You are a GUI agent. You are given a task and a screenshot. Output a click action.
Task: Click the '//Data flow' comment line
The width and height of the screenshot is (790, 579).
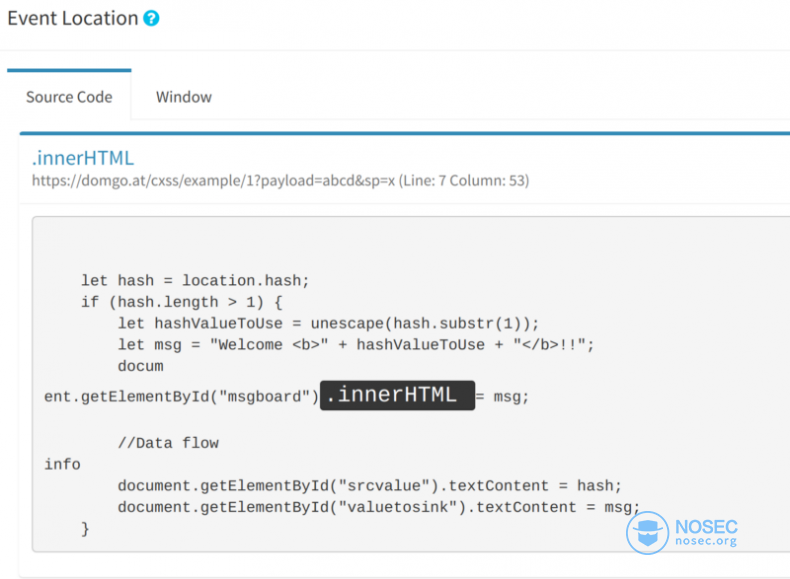point(168,443)
